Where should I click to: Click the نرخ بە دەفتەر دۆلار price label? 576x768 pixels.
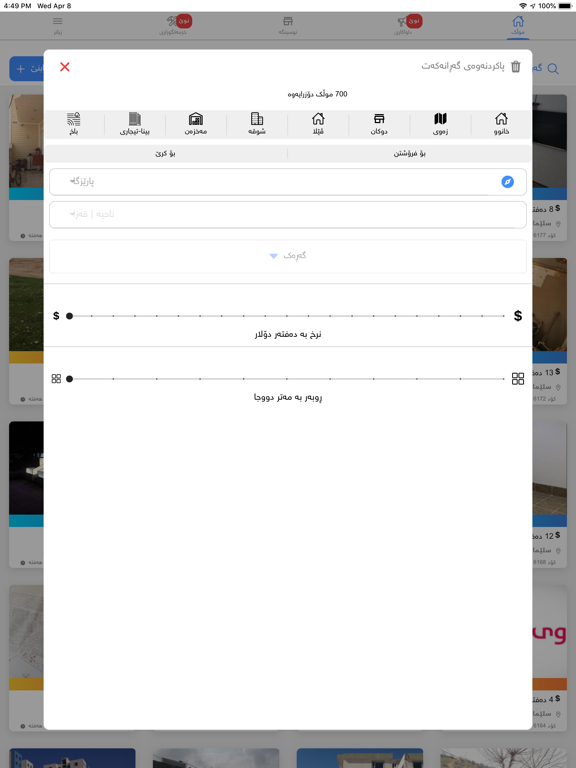click(x=288, y=335)
